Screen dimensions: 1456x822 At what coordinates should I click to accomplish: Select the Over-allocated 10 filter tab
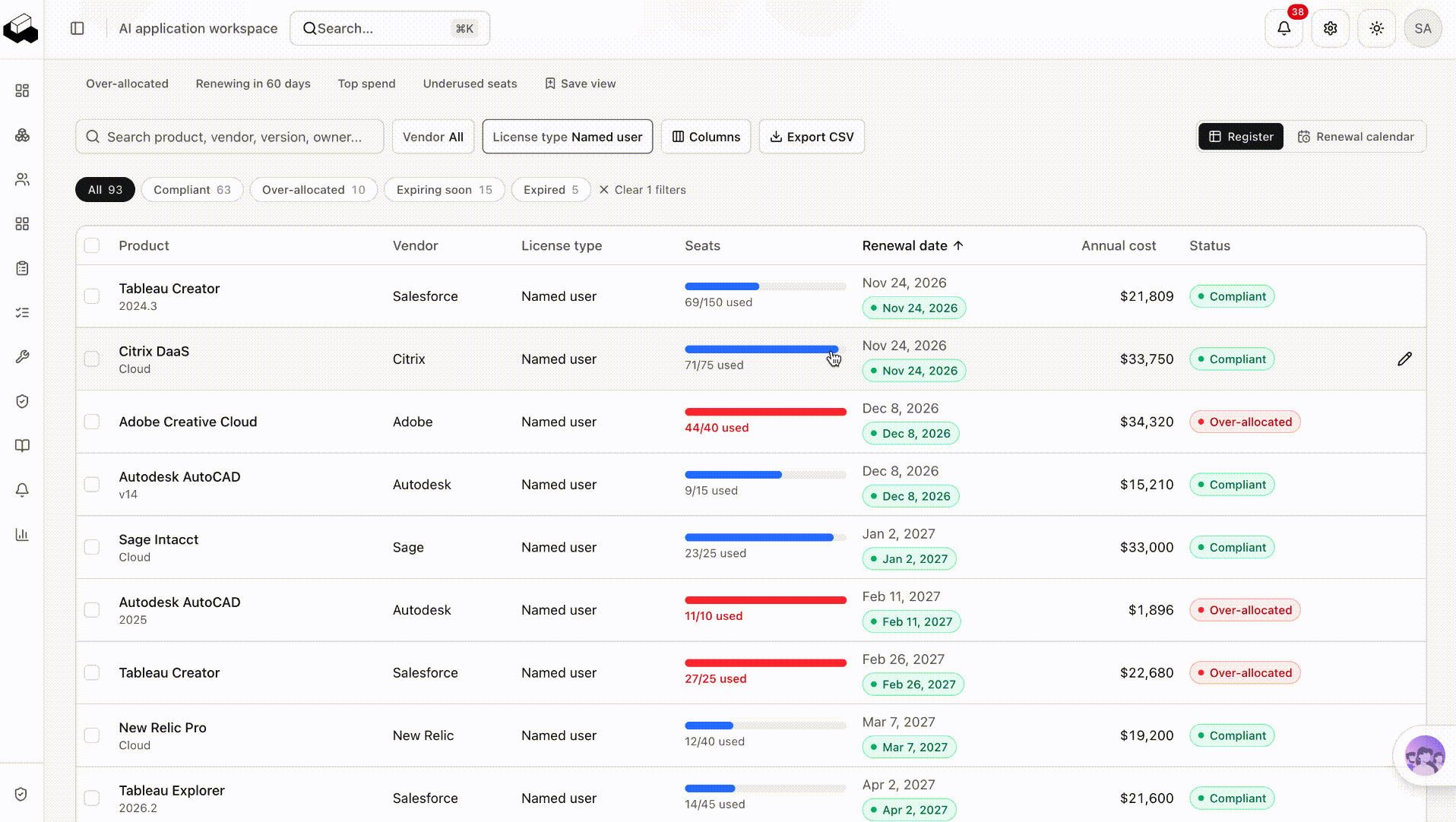(x=314, y=190)
